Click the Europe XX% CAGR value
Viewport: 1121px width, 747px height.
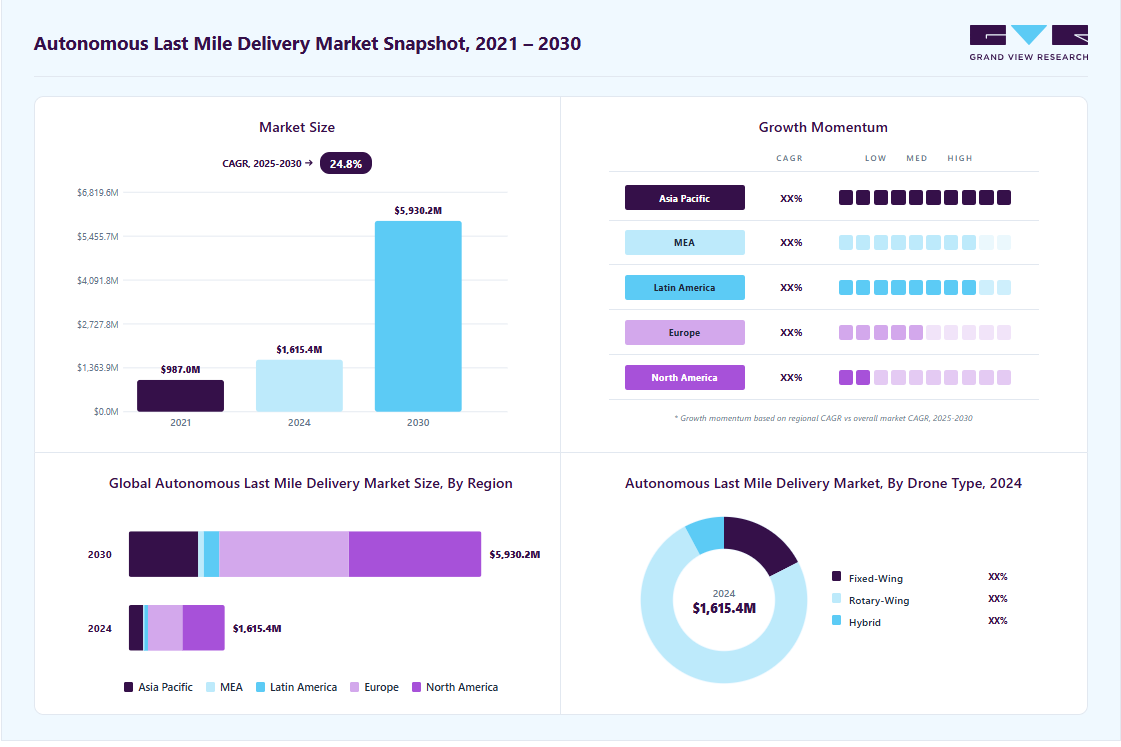[791, 333]
